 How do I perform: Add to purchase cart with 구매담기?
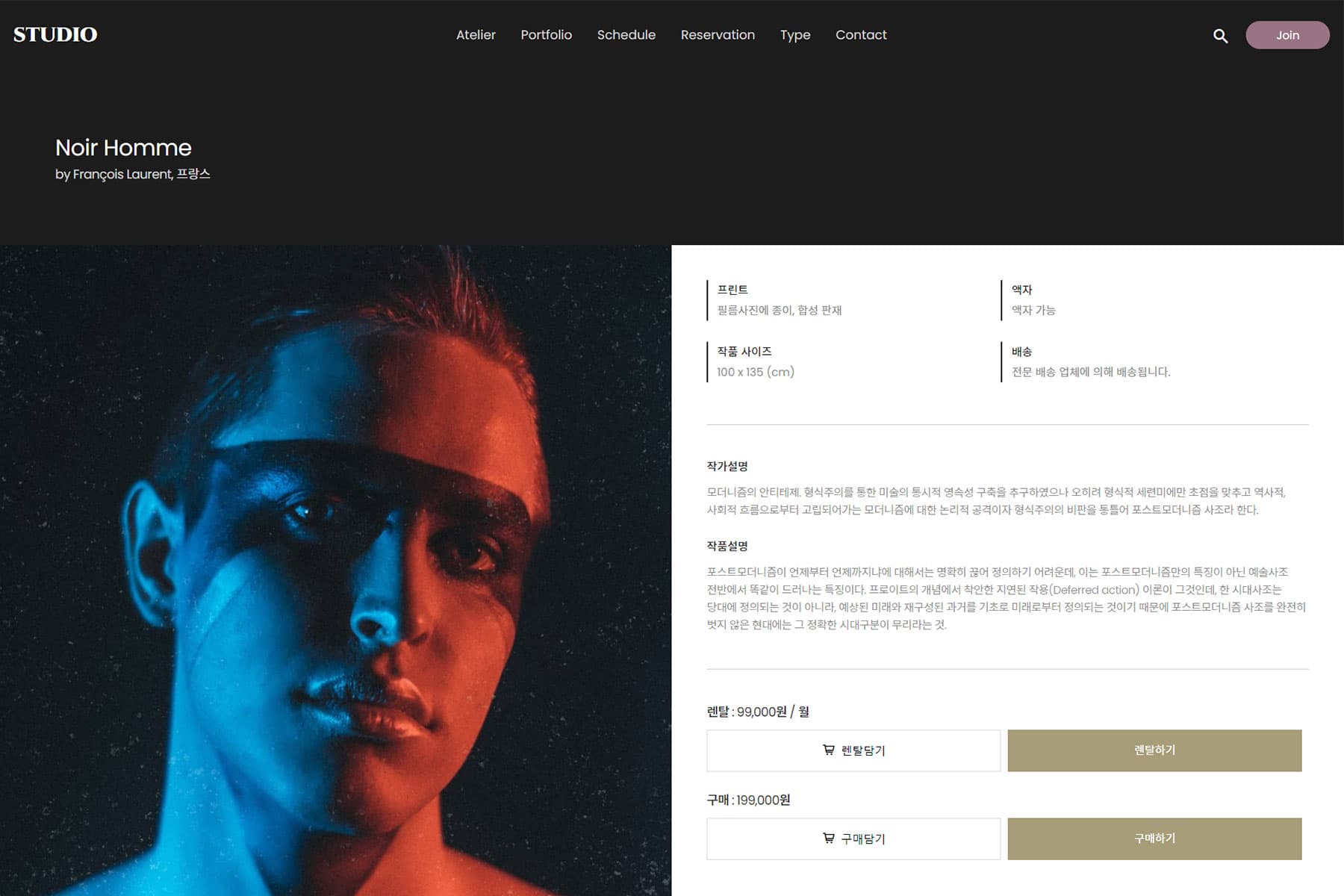853,839
